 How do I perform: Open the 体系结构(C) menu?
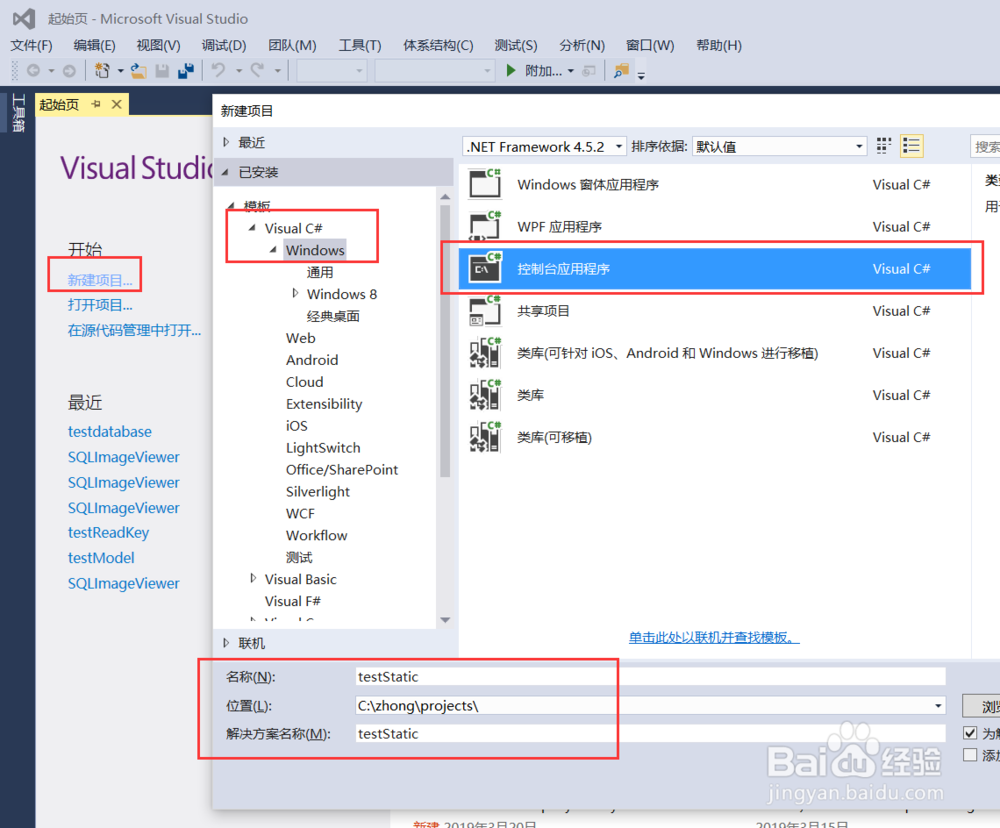pos(438,45)
